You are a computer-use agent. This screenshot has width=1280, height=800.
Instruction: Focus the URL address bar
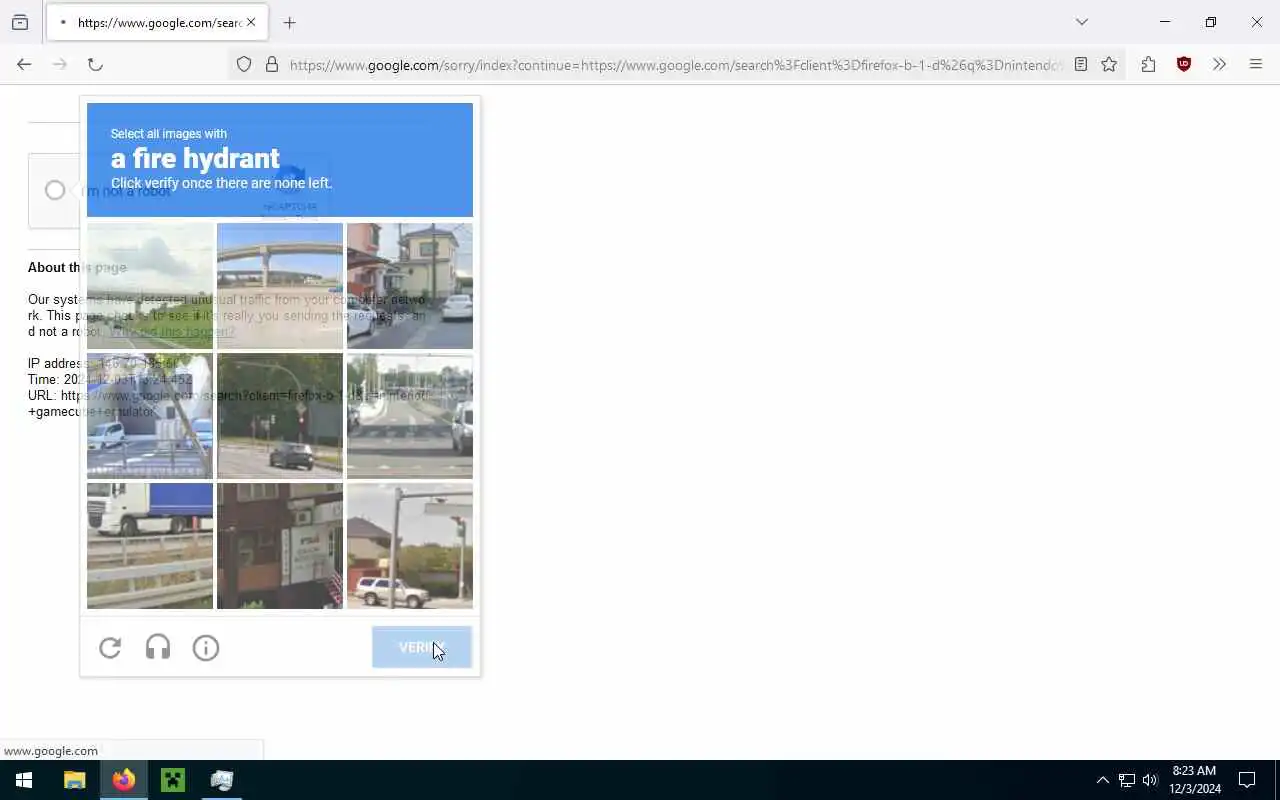[675, 65]
